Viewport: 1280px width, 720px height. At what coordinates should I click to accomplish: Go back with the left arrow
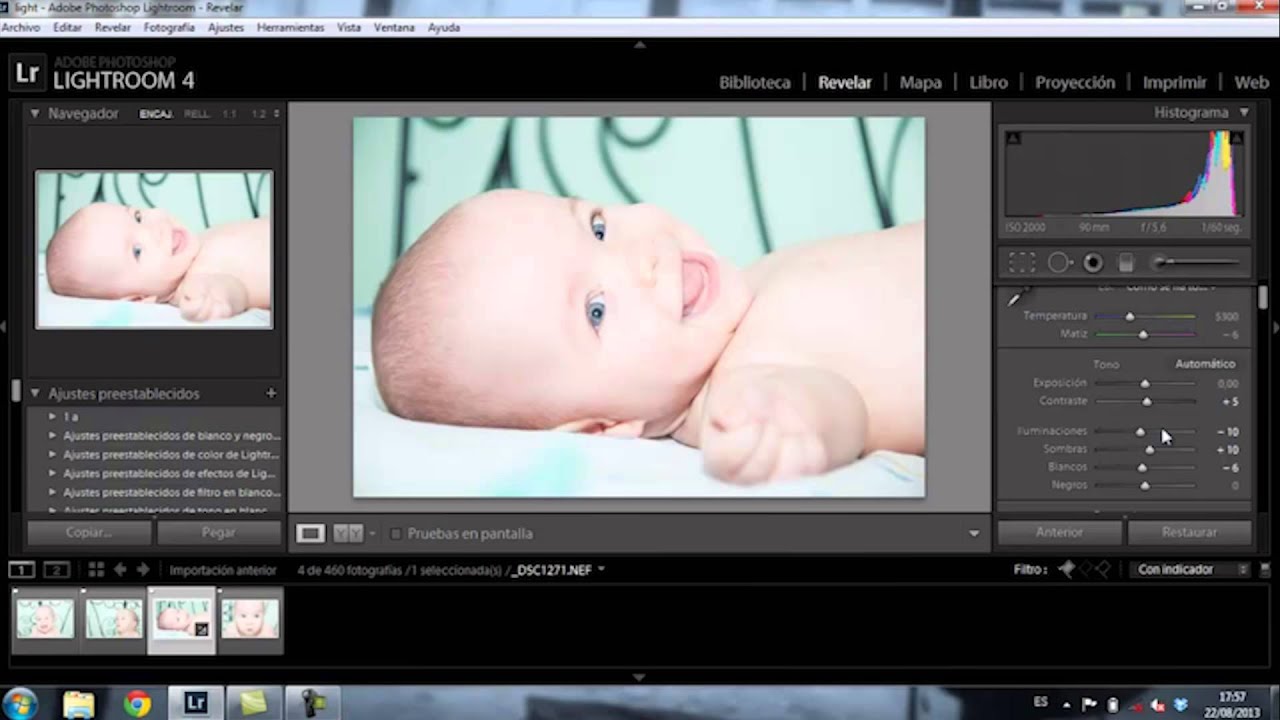(120, 570)
